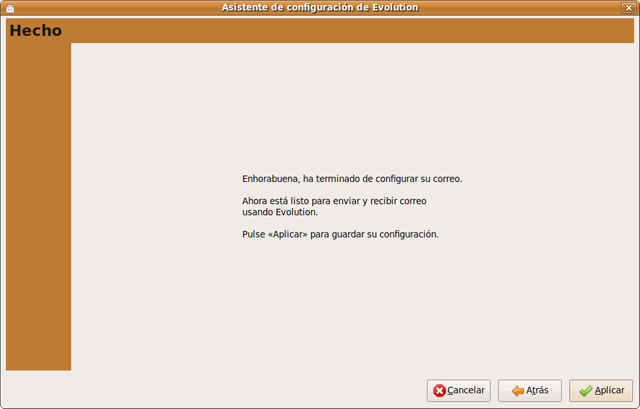Click the orange back arrow icon

pos(517,391)
